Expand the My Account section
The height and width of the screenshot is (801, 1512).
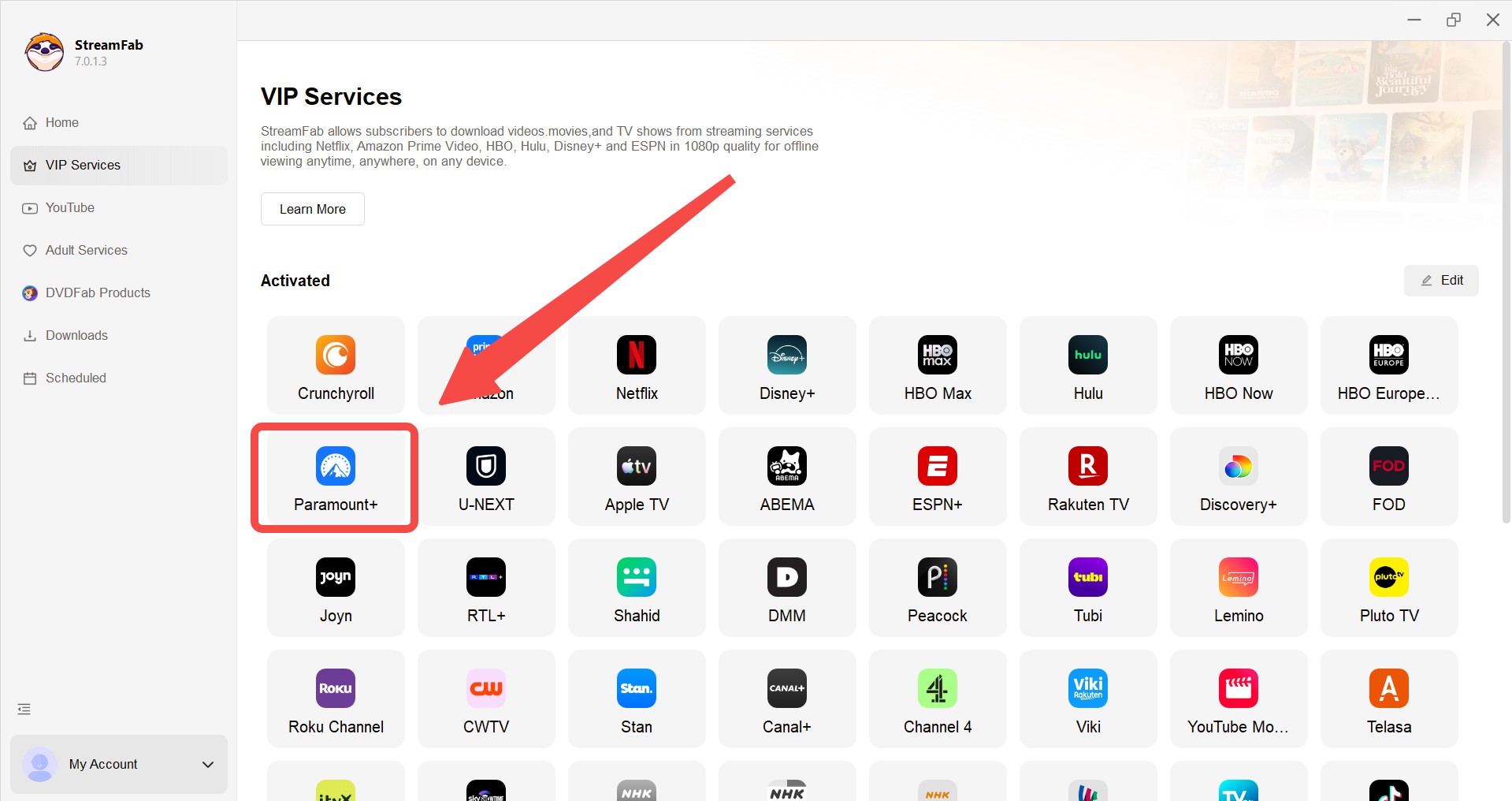[x=118, y=764]
